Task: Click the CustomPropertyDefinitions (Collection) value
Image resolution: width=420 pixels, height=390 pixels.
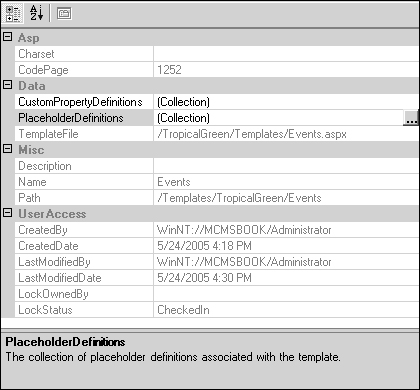Action: click(x=183, y=102)
